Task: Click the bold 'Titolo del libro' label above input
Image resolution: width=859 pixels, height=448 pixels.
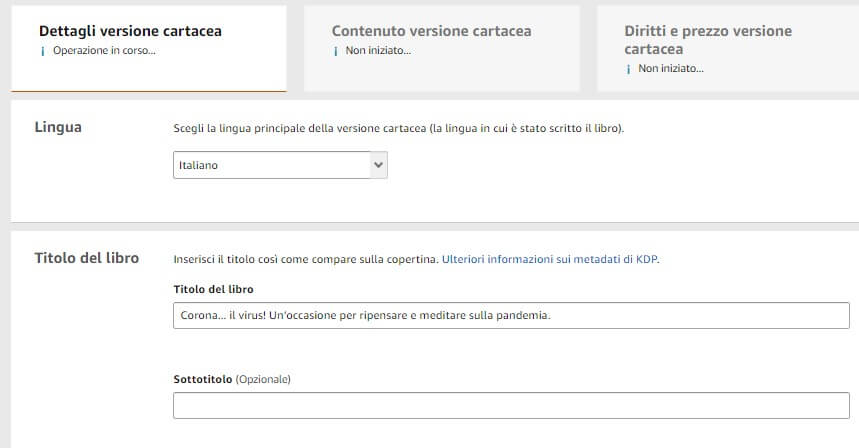Action: point(213,289)
